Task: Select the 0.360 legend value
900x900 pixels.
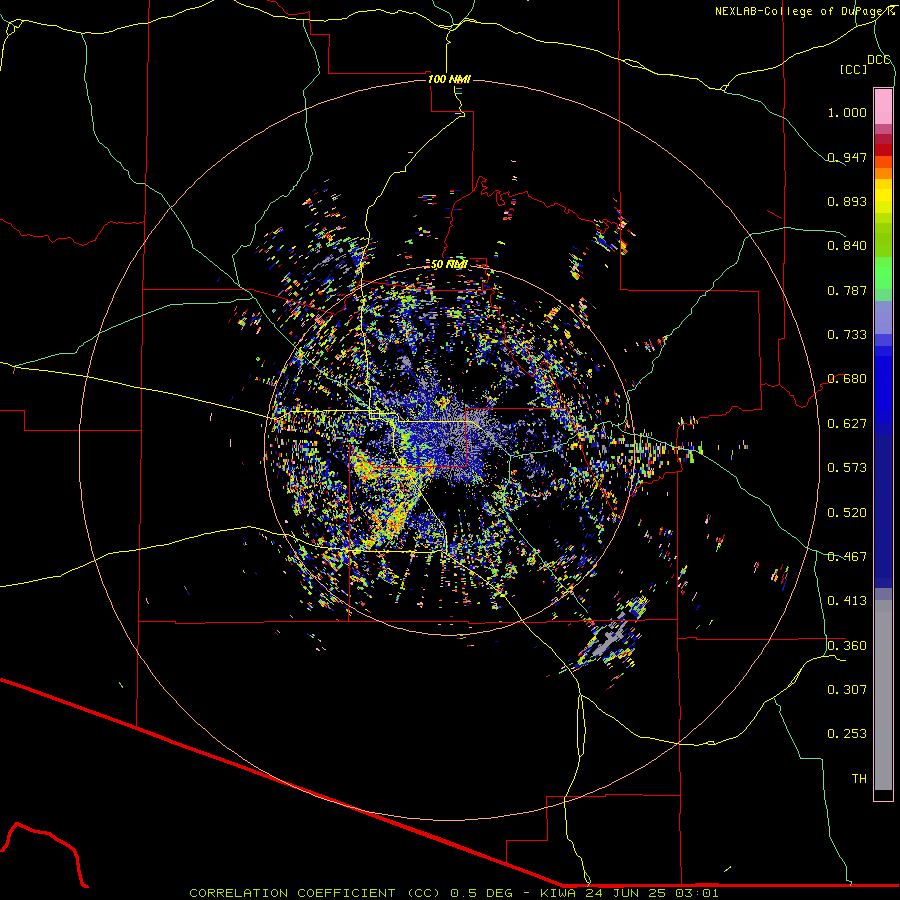Action: click(x=847, y=646)
